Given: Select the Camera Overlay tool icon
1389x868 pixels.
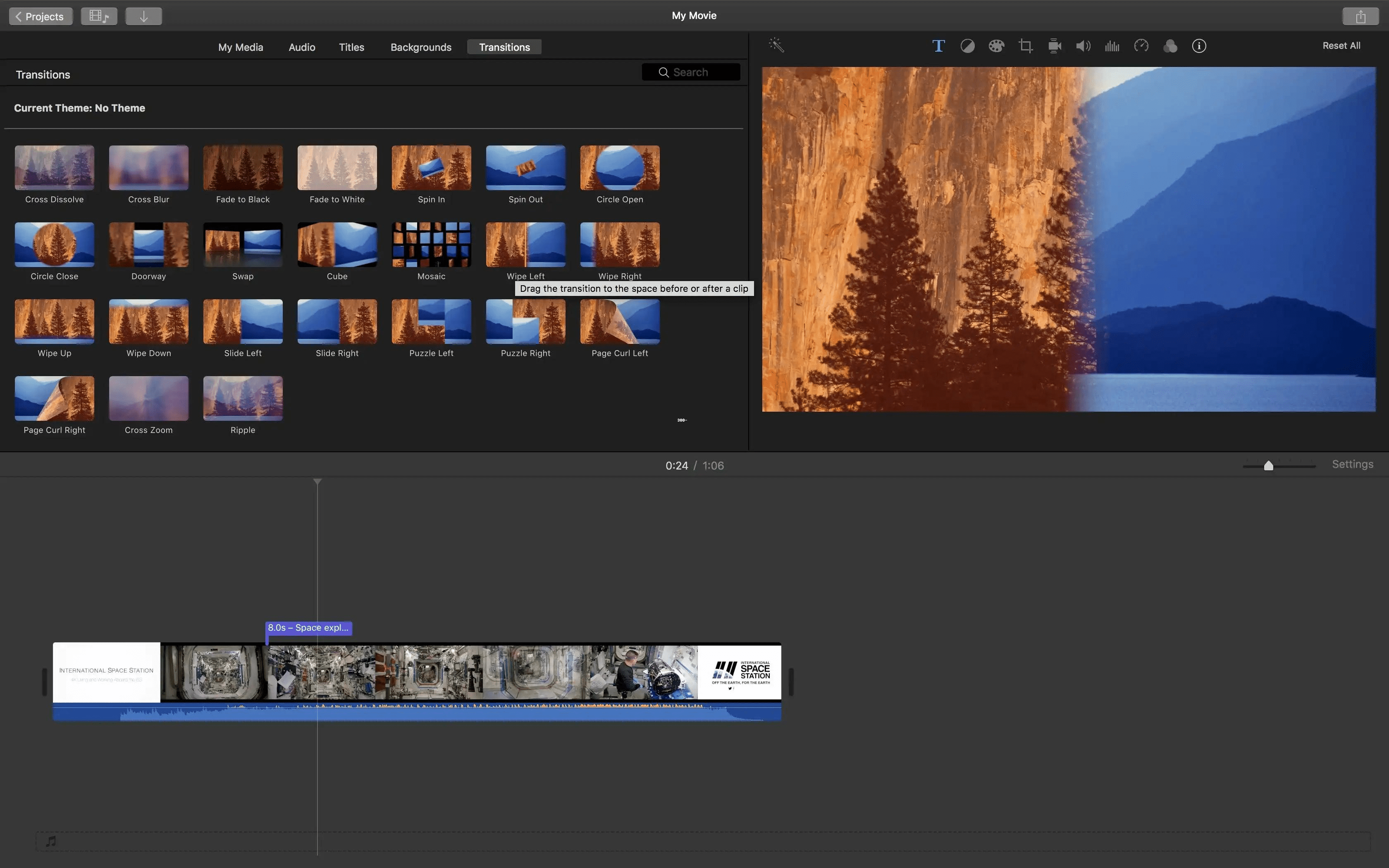Looking at the screenshot, I should (x=1054, y=46).
